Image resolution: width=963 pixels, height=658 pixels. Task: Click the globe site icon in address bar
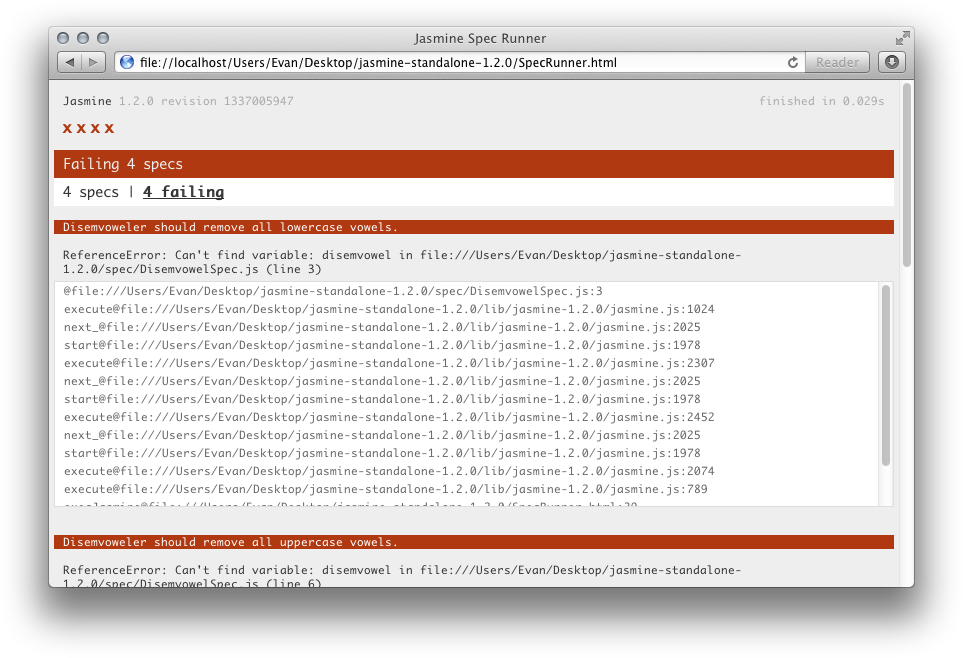(127, 62)
